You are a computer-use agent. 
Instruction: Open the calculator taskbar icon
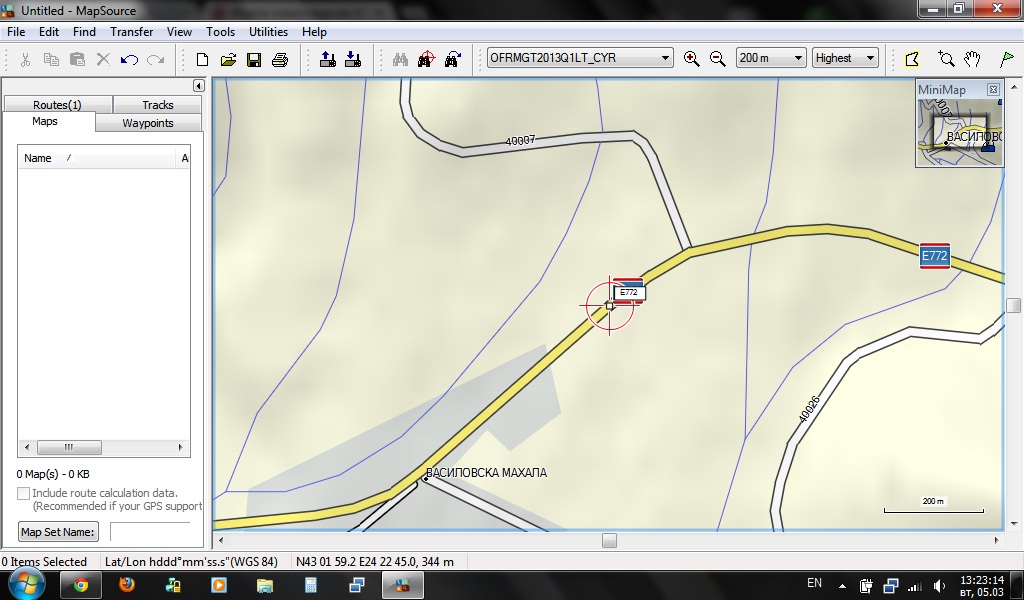311,585
